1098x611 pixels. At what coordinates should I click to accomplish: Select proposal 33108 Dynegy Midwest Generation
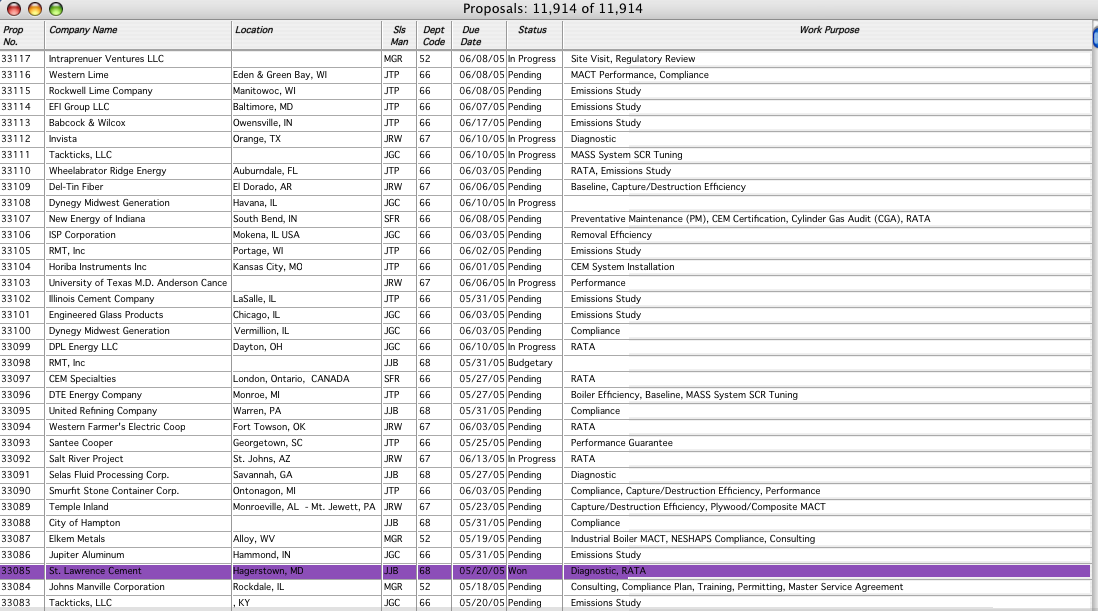(16, 203)
